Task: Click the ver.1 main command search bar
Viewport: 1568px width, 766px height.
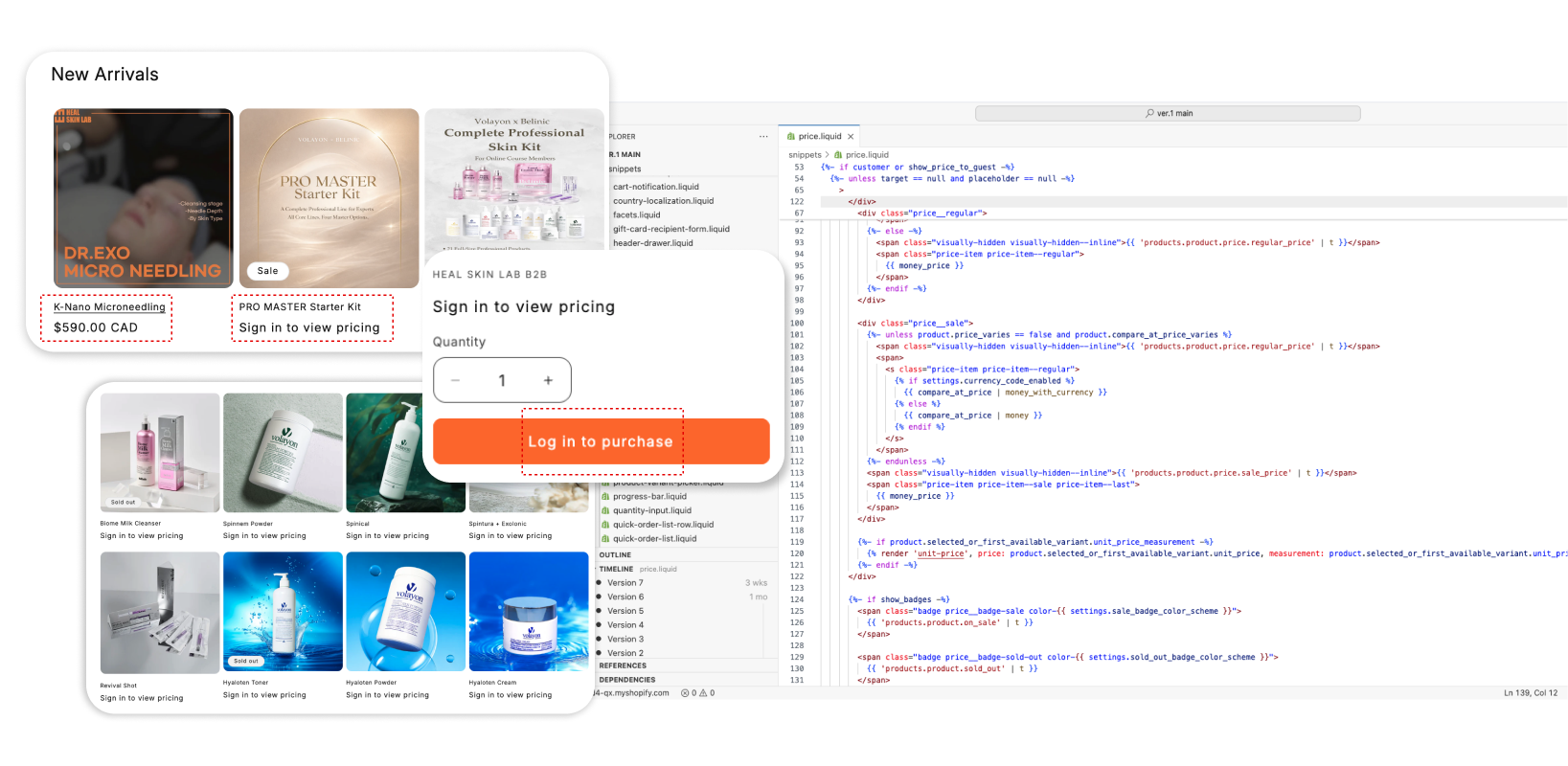Action: (x=1168, y=113)
